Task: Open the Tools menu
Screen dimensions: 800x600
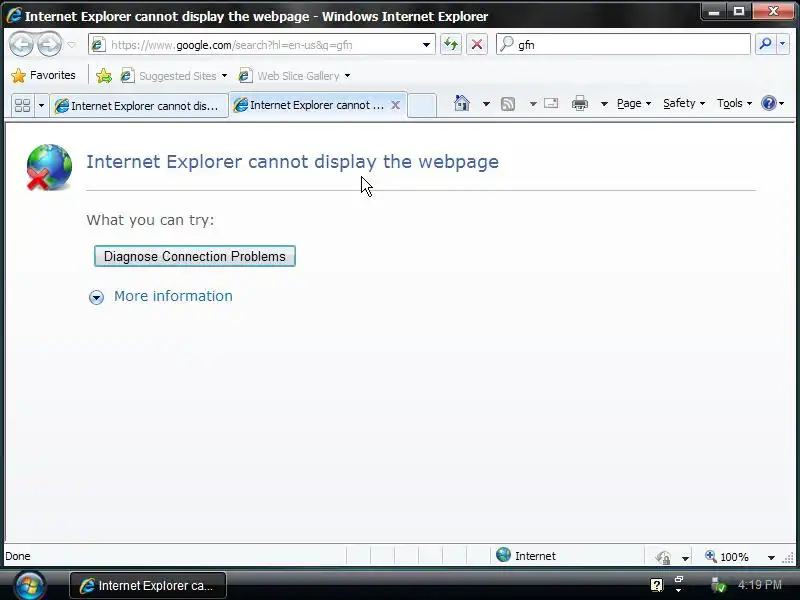Action: (734, 104)
